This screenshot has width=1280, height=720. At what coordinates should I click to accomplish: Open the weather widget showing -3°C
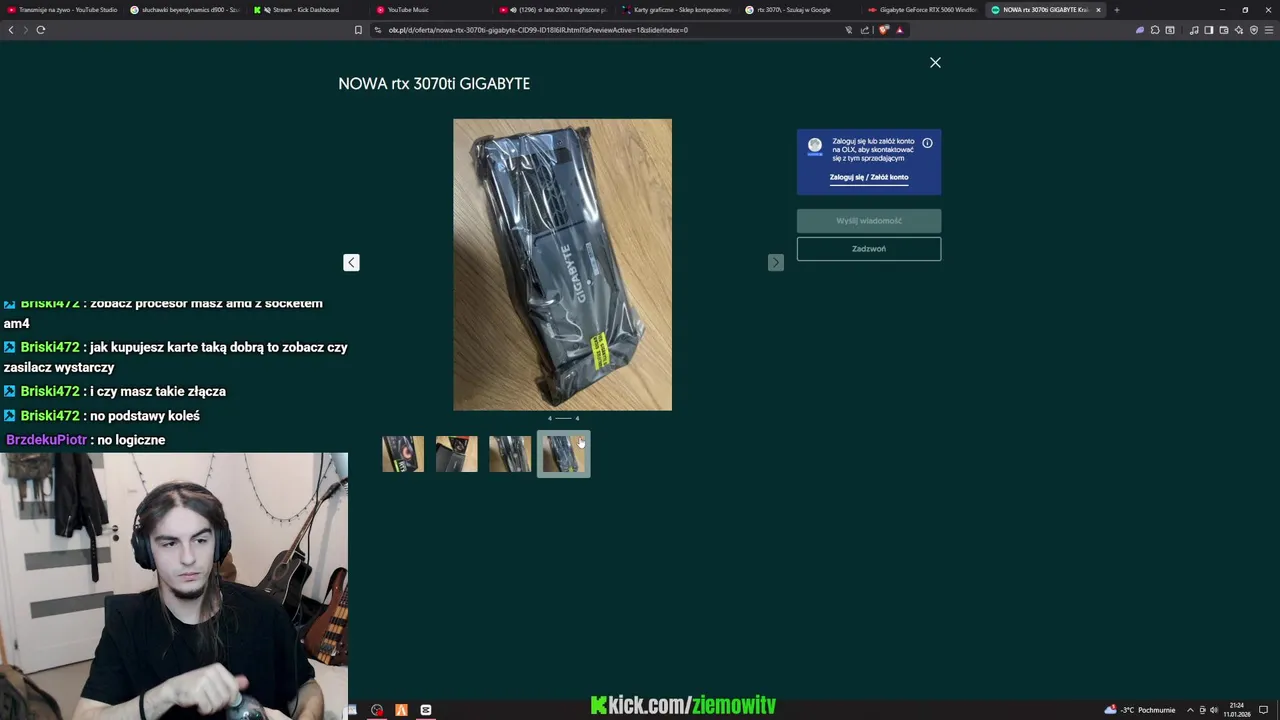1140,710
